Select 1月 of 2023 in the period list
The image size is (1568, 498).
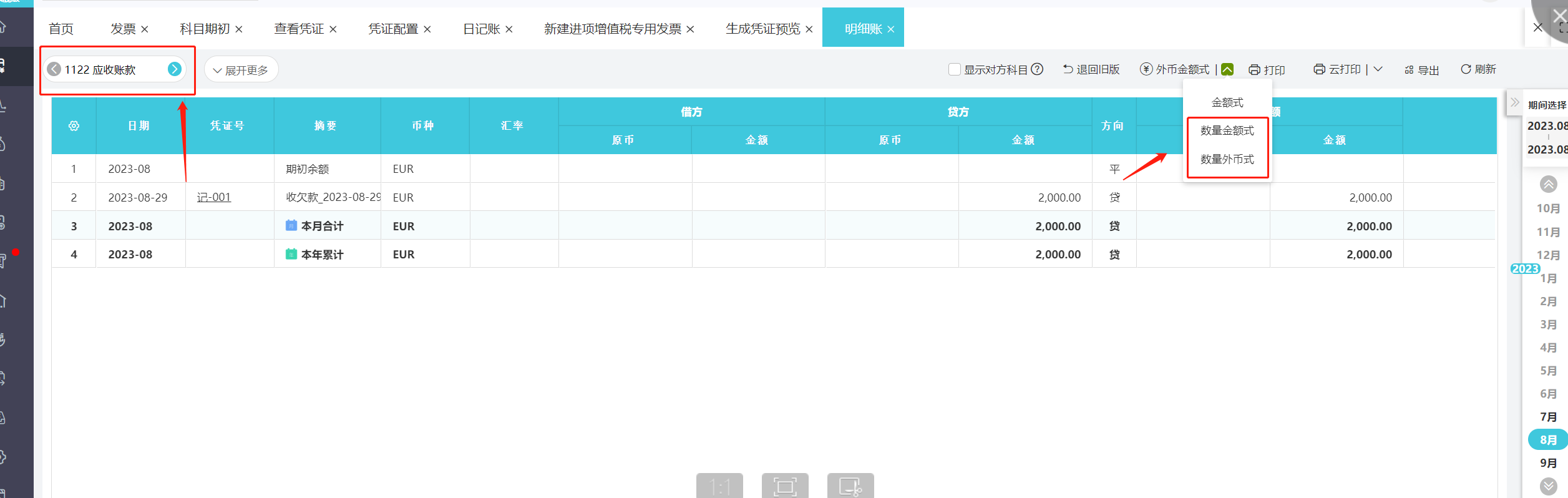coord(1548,278)
